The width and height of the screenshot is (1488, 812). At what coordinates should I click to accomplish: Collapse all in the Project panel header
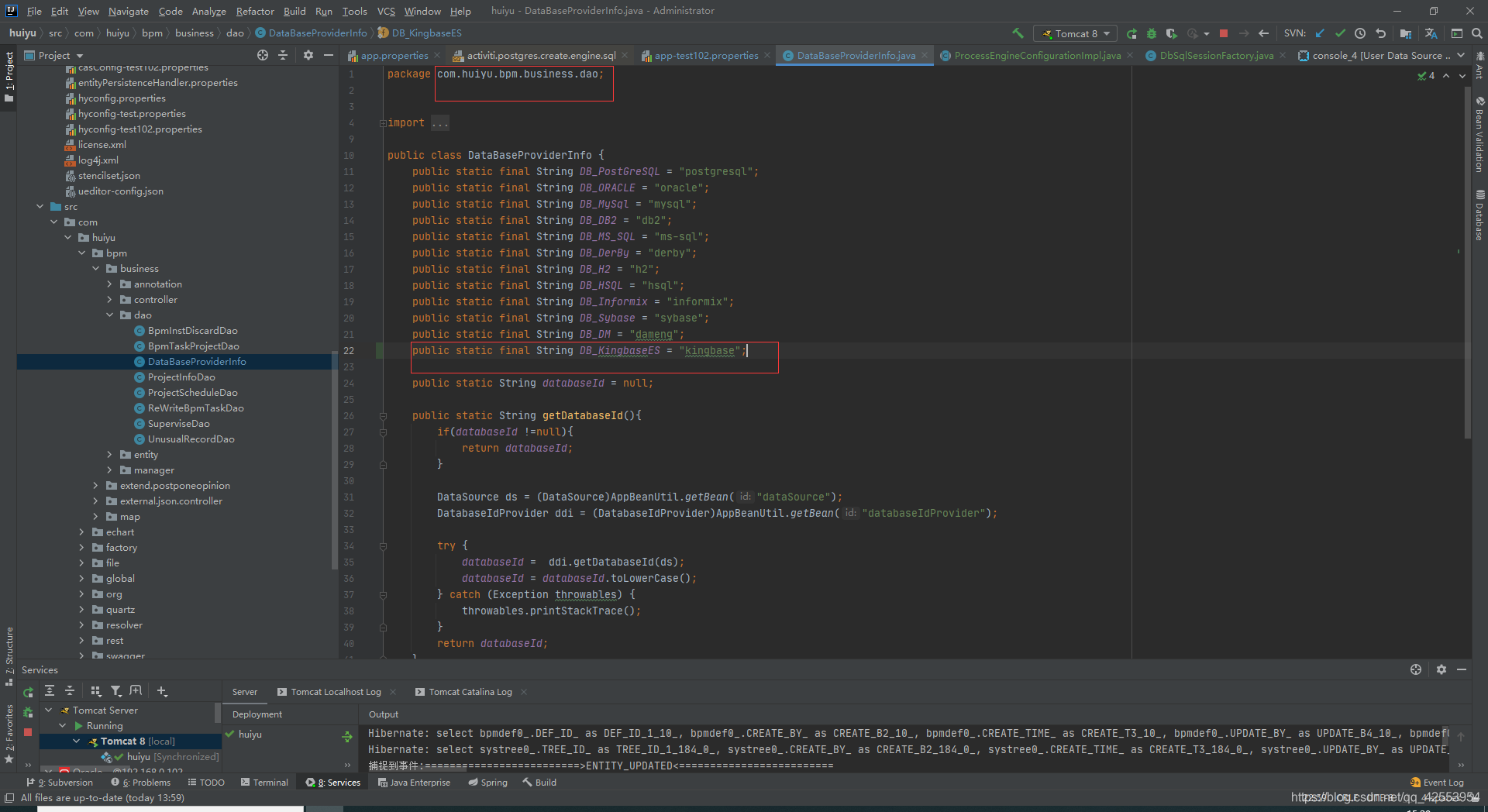click(x=283, y=55)
